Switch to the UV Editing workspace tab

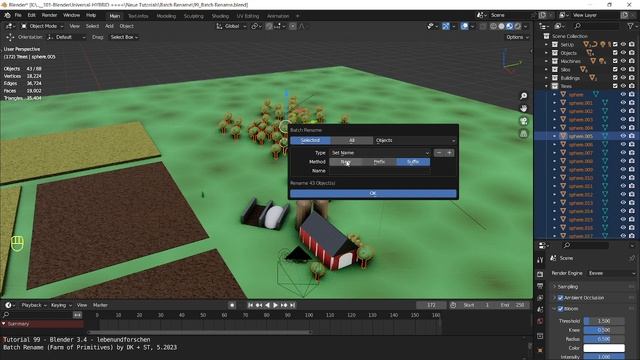[x=248, y=16]
